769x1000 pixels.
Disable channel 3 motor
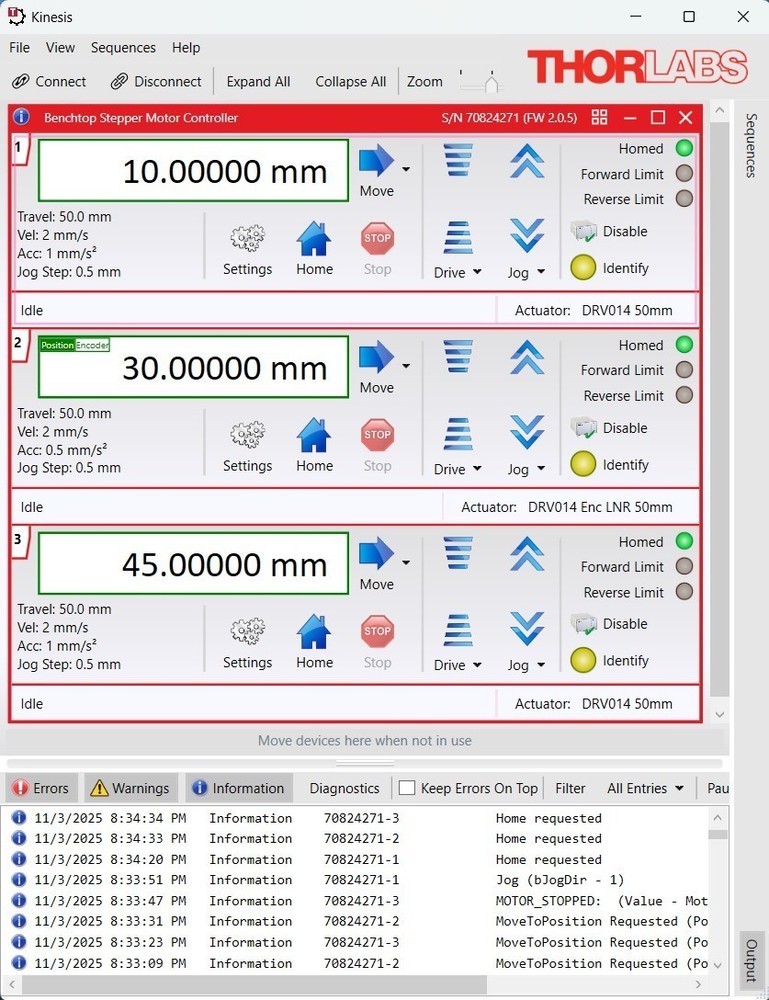pos(609,624)
